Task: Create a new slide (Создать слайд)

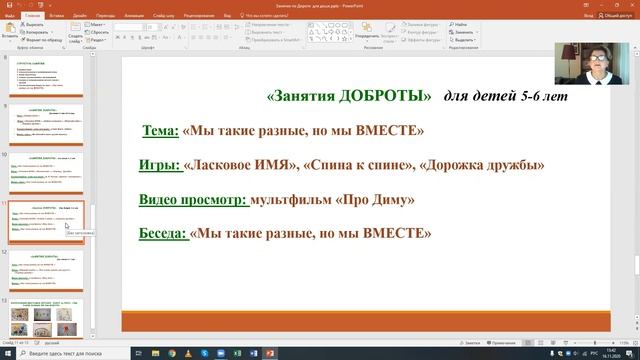Action: pos(75,33)
